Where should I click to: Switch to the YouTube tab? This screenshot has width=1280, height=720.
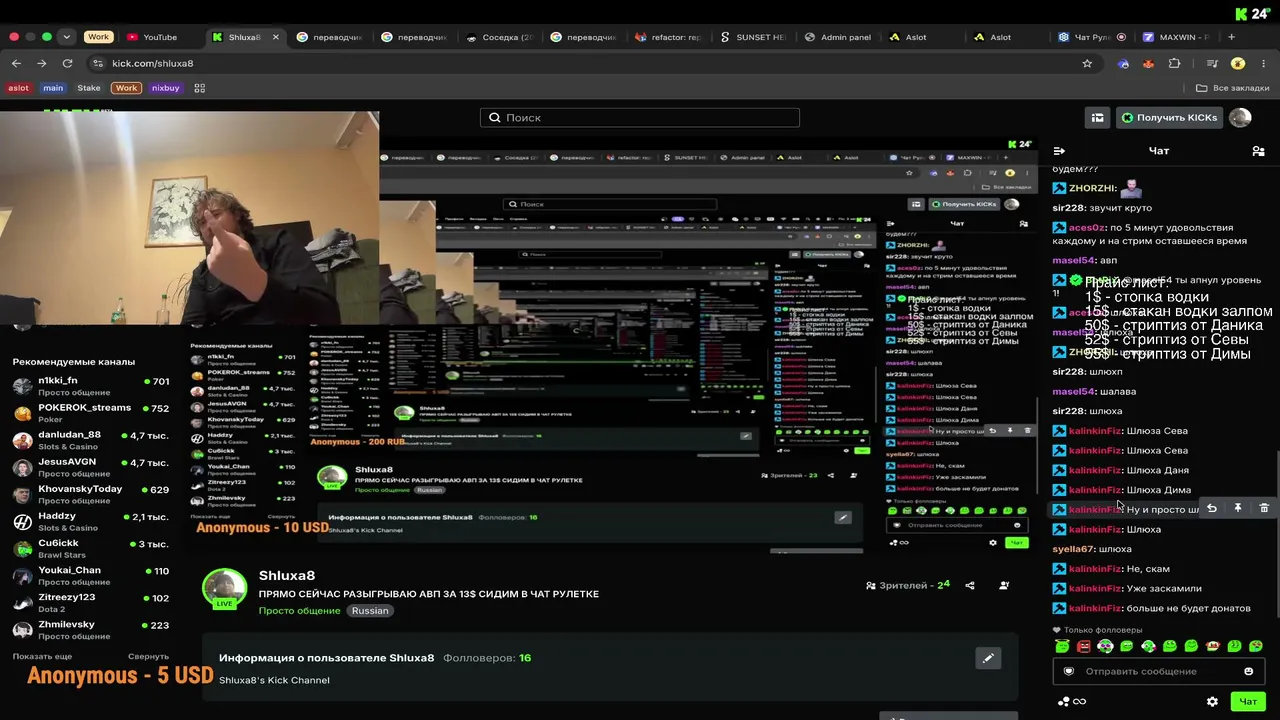point(160,37)
